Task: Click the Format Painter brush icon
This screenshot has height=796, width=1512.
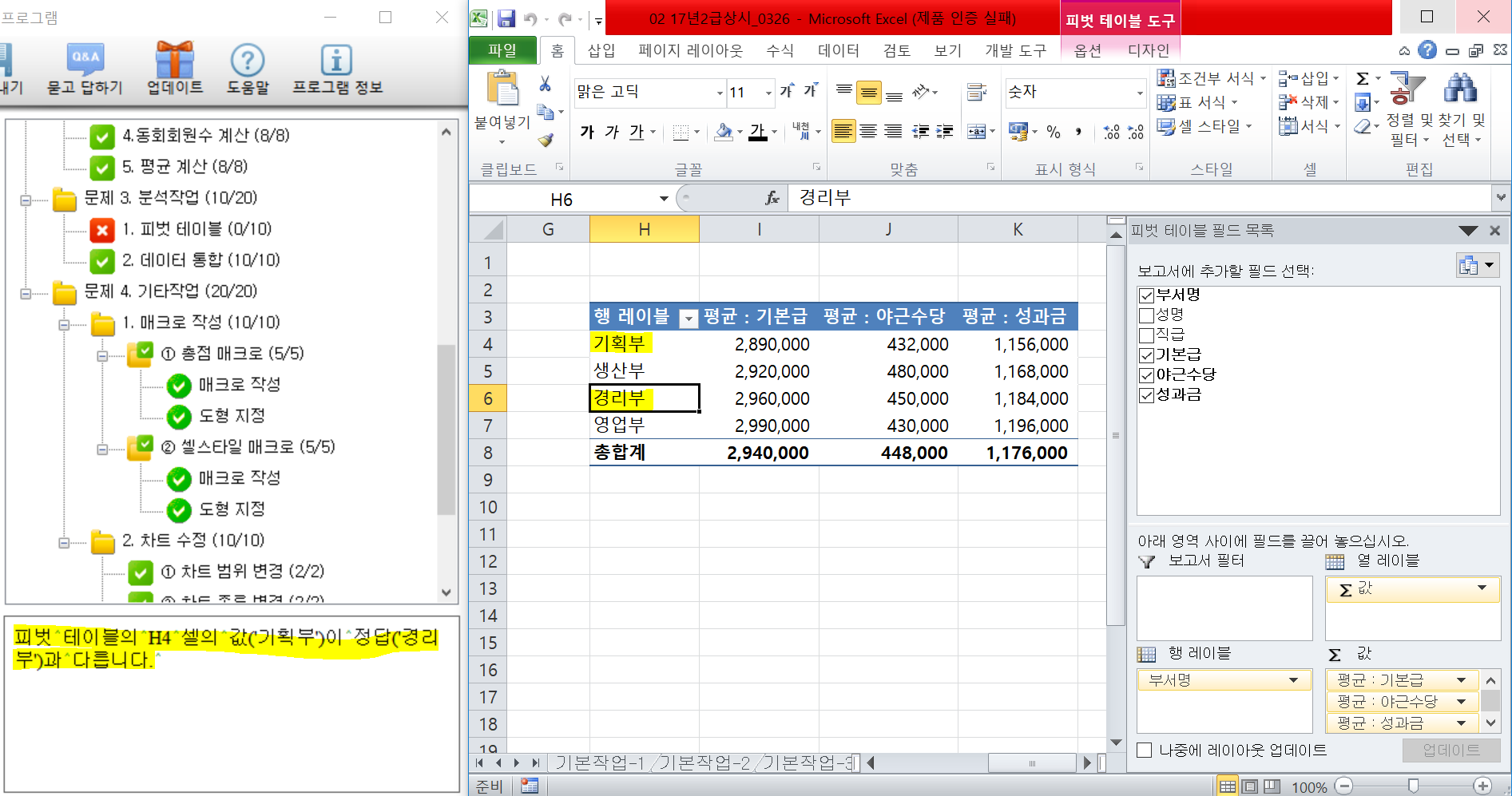Action: point(546,141)
